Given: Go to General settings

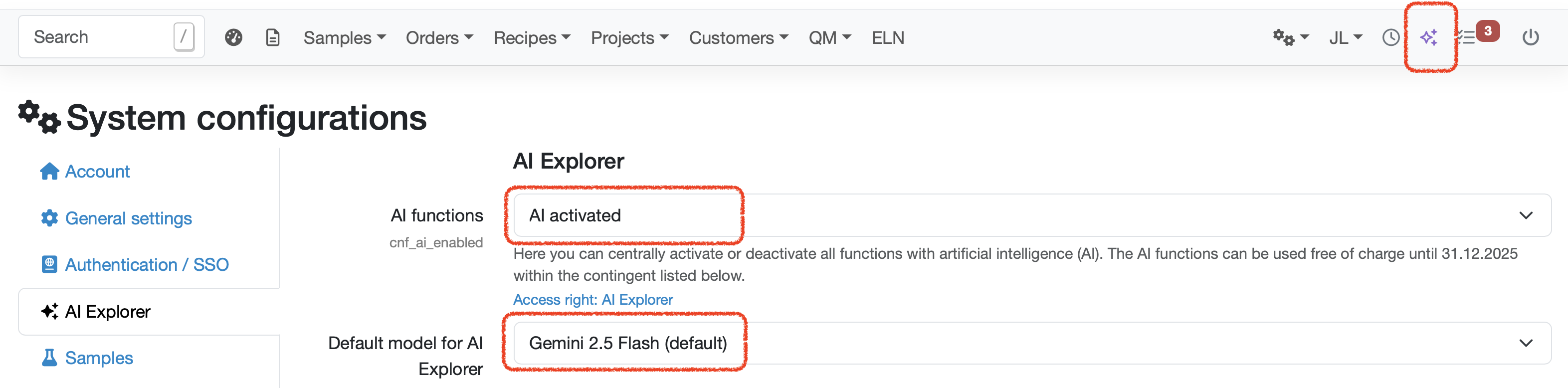Looking at the screenshot, I should pos(128,218).
